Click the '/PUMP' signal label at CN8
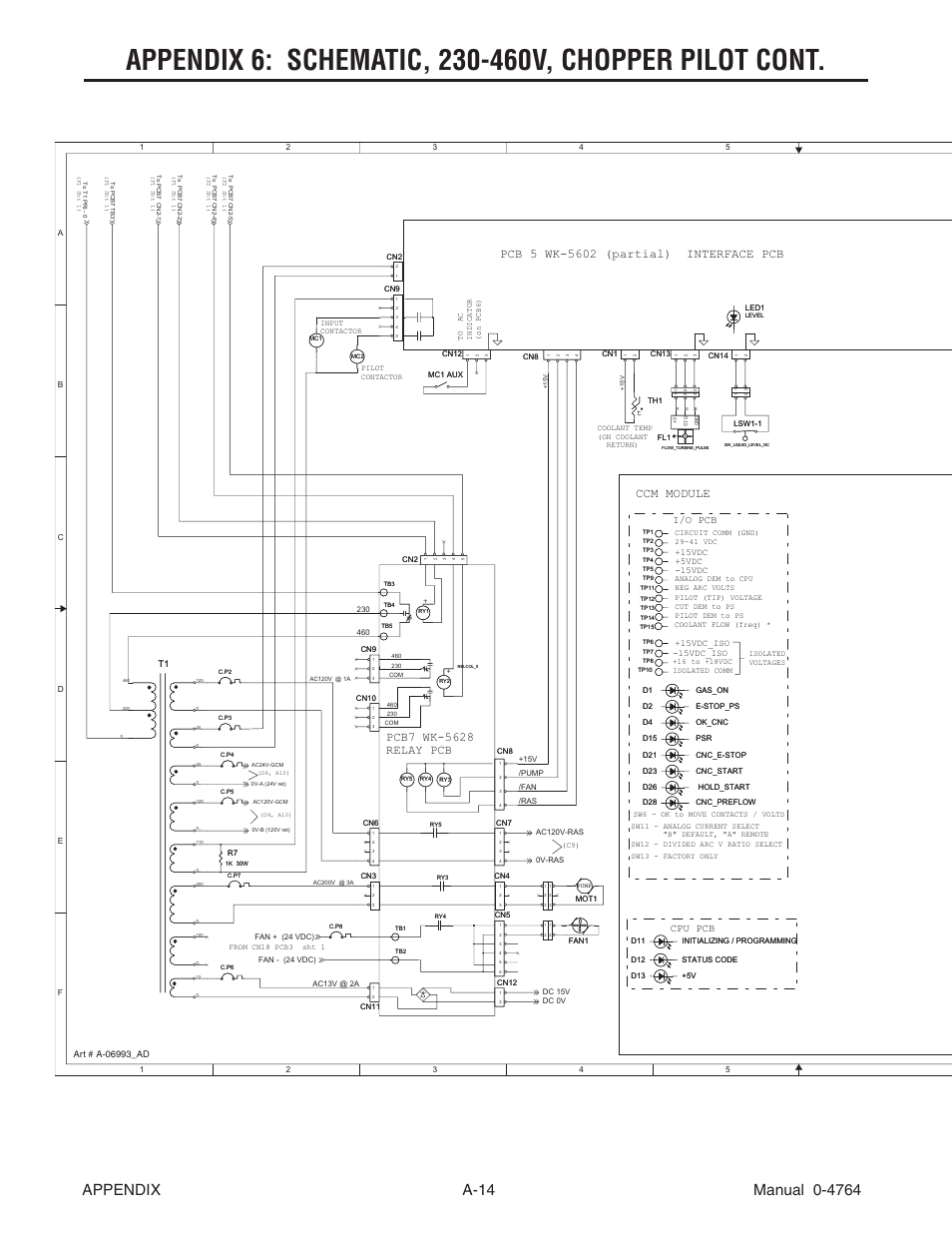The image size is (952, 1233). (529, 773)
